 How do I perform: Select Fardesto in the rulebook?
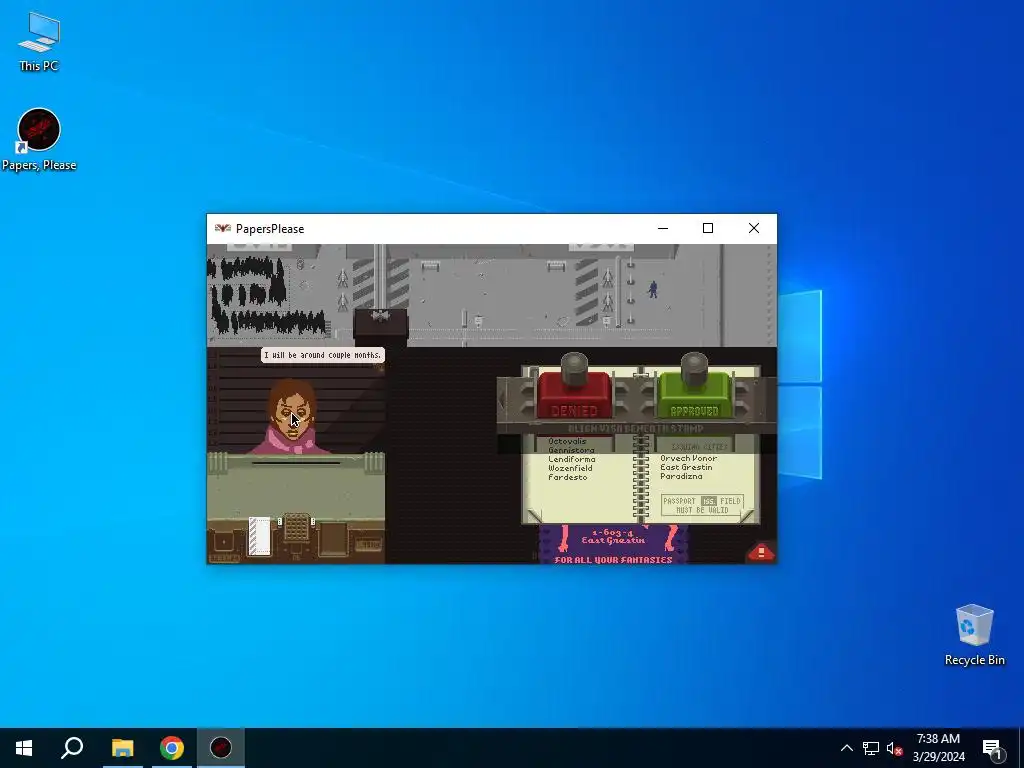click(x=568, y=477)
